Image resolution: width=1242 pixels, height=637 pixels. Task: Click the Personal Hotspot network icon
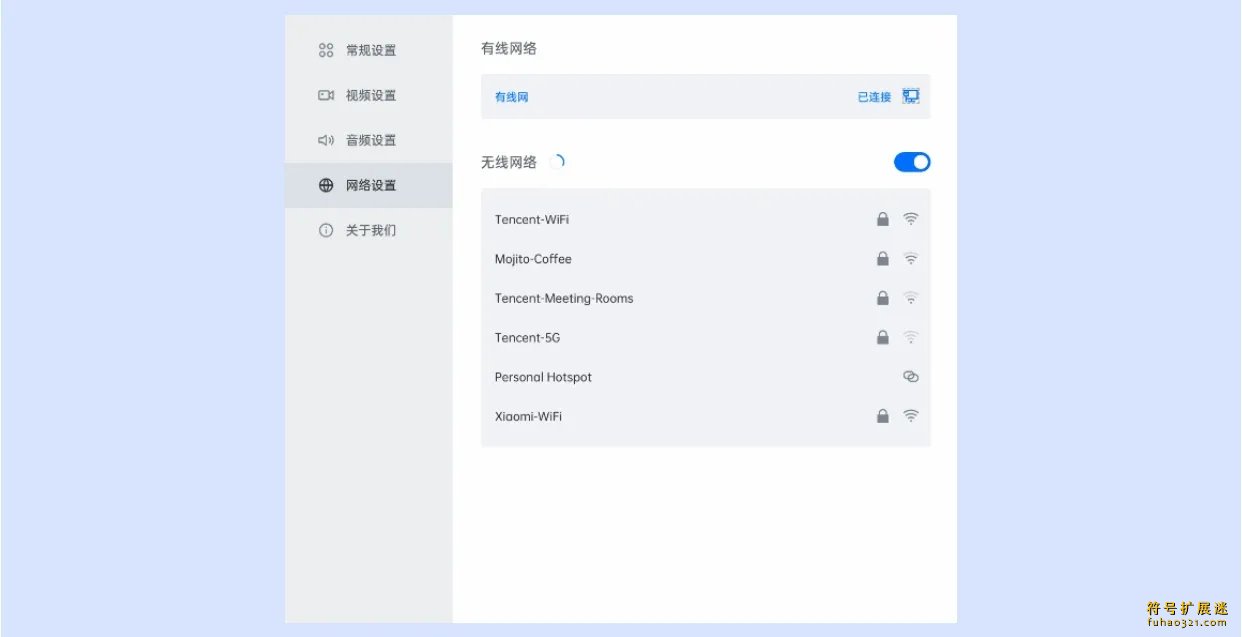click(x=910, y=376)
